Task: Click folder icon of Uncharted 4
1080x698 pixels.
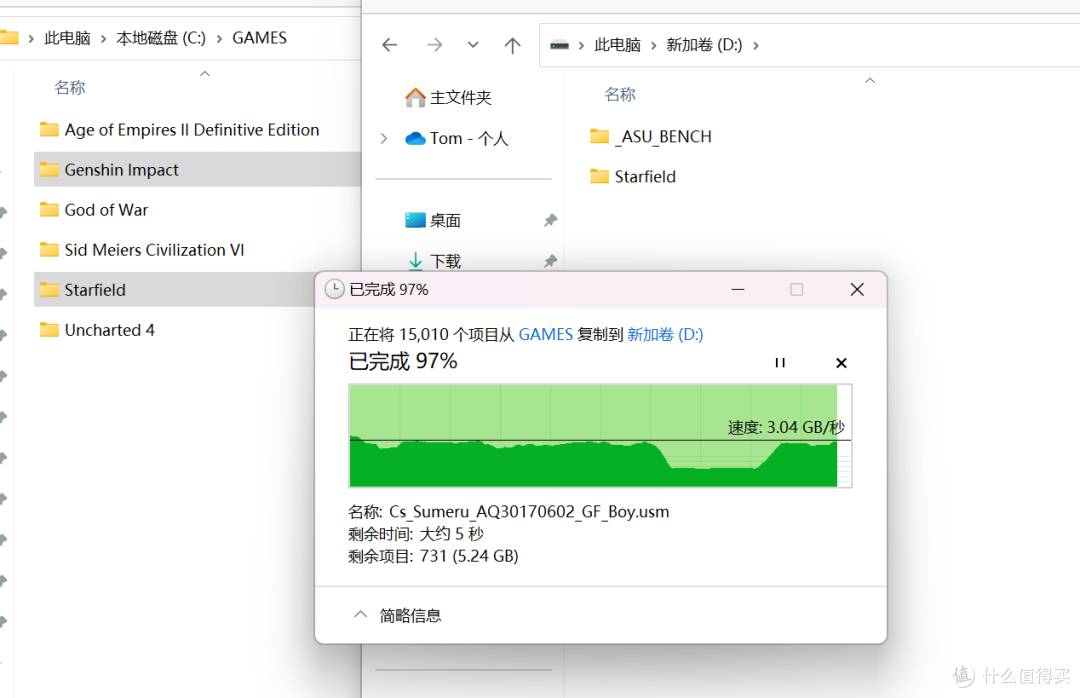Action: [49, 329]
